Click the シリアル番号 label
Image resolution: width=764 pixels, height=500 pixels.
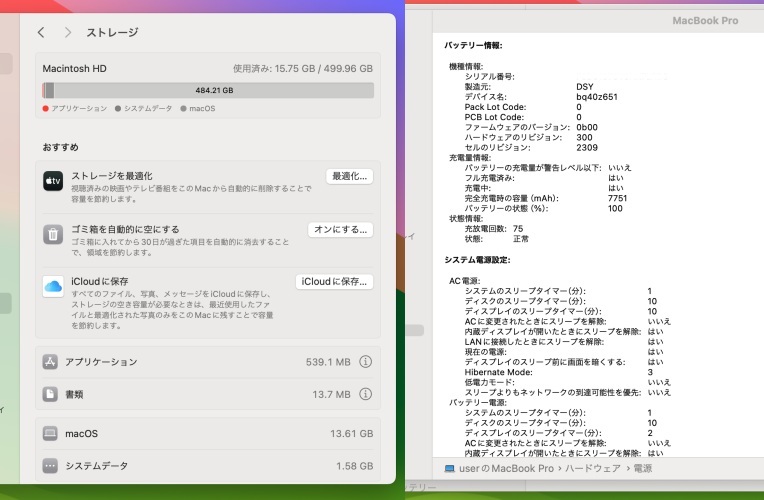tap(489, 77)
